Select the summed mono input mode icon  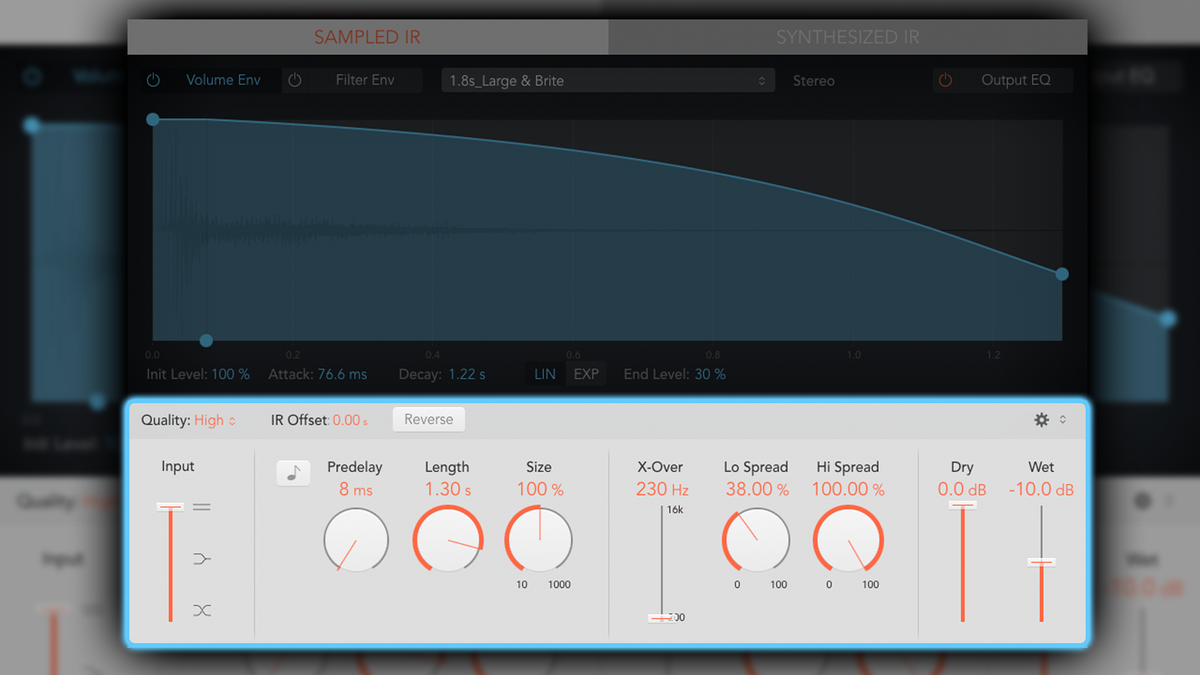pos(200,558)
